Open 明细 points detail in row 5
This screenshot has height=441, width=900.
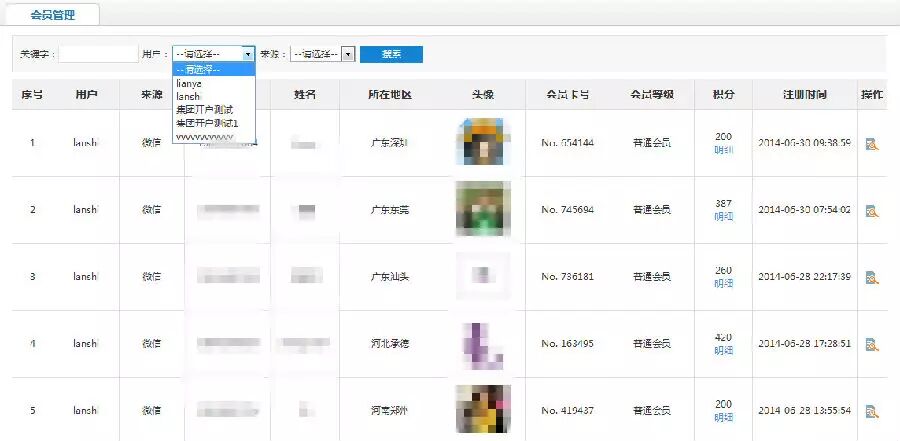click(723, 417)
